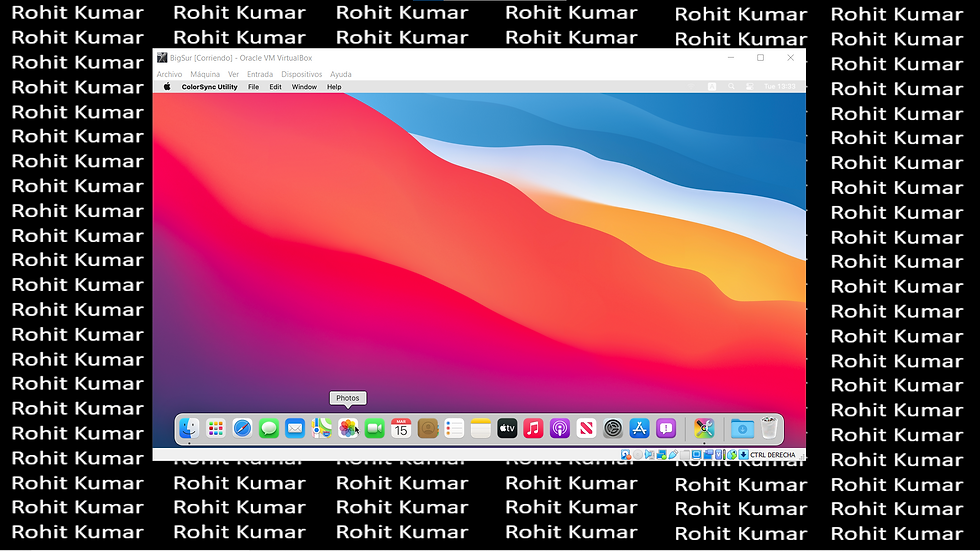Open Messages in the Dock
Image resolution: width=980 pixels, height=551 pixels.
click(269, 429)
